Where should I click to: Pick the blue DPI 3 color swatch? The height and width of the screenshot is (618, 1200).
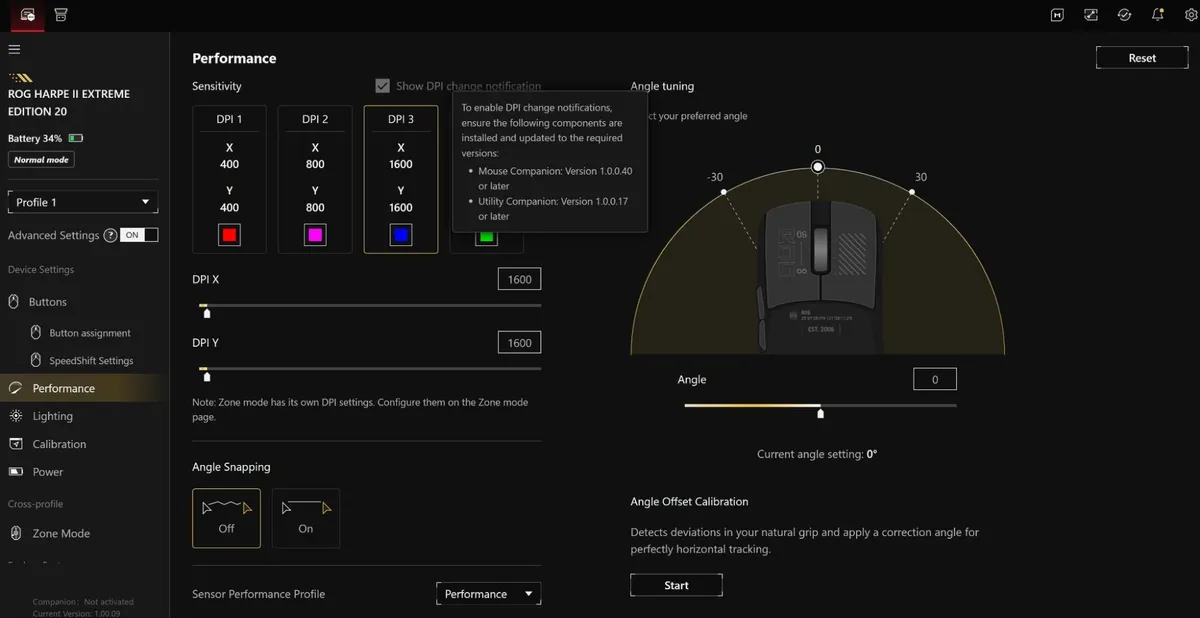[401, 236]
